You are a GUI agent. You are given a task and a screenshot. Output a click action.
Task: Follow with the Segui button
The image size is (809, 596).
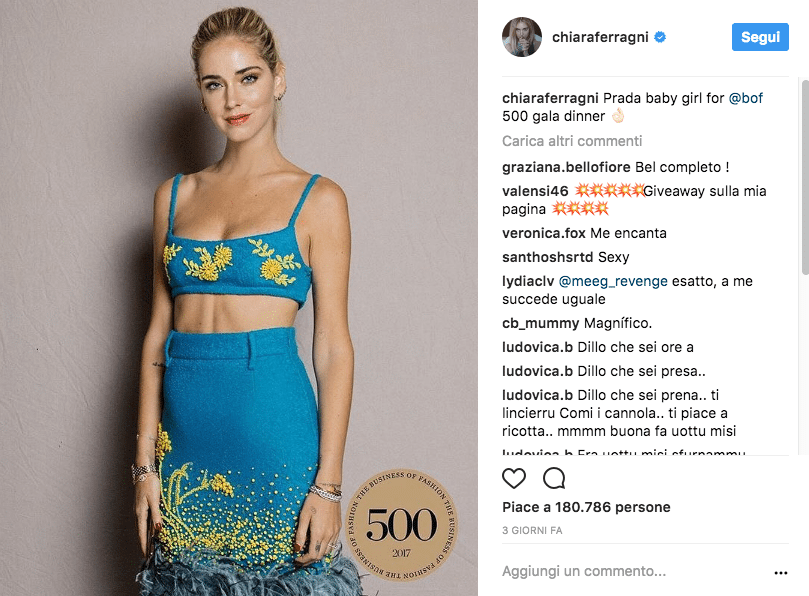point(760,37)
